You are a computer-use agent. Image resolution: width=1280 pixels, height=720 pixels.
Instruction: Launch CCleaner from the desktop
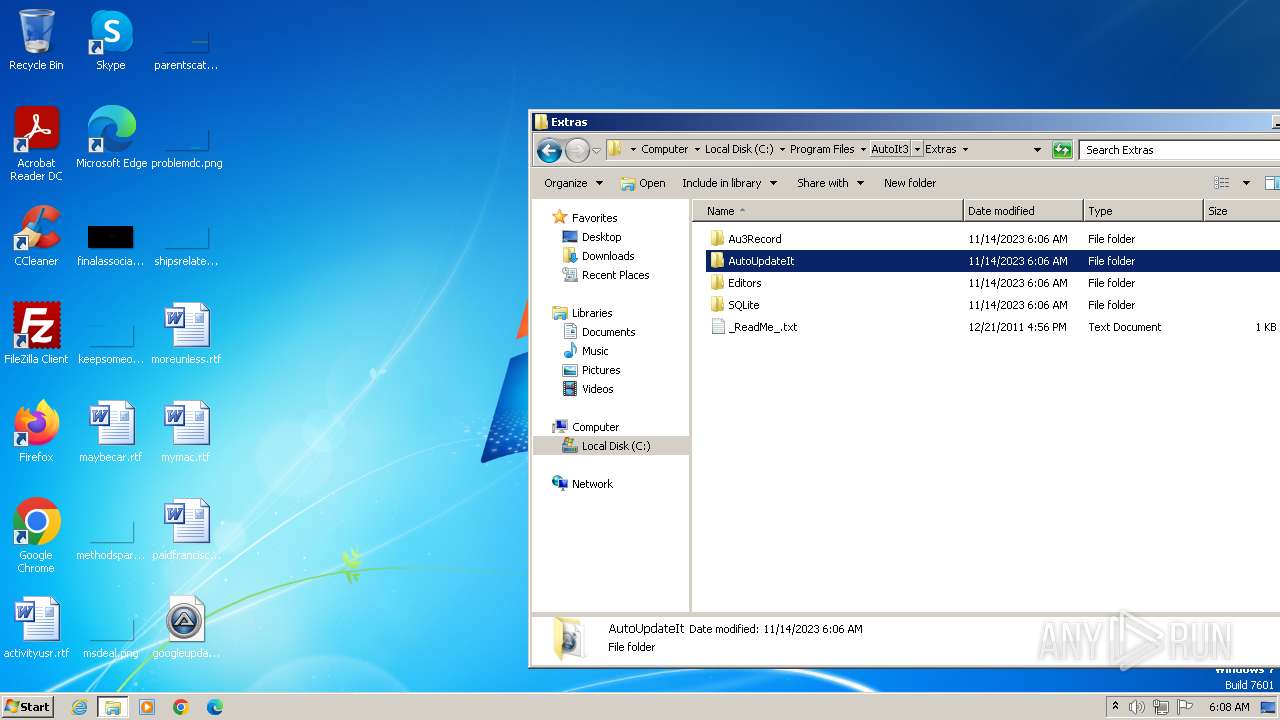coord(36,235)
